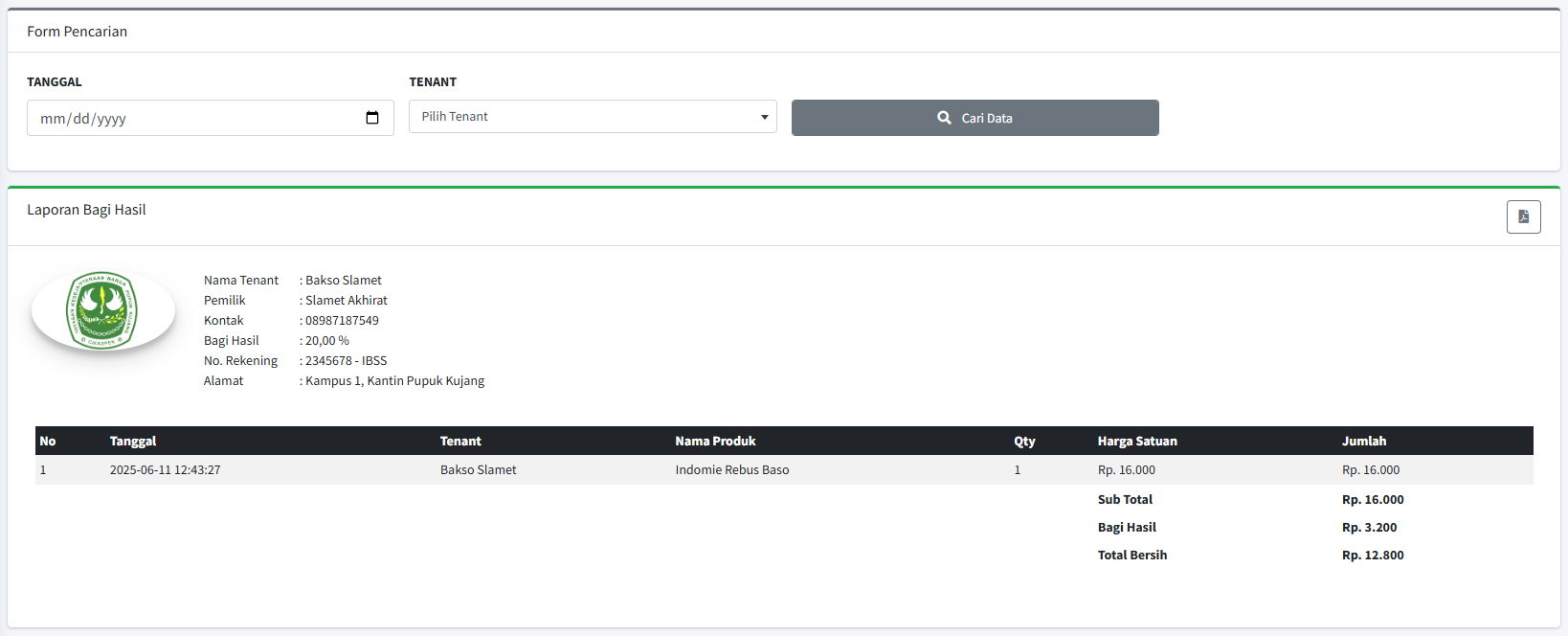The width and height of the screenshot is (1568, 636).
Task: Click the mm/dd/yyyy date input field
Action: click(x=191, y=118)
